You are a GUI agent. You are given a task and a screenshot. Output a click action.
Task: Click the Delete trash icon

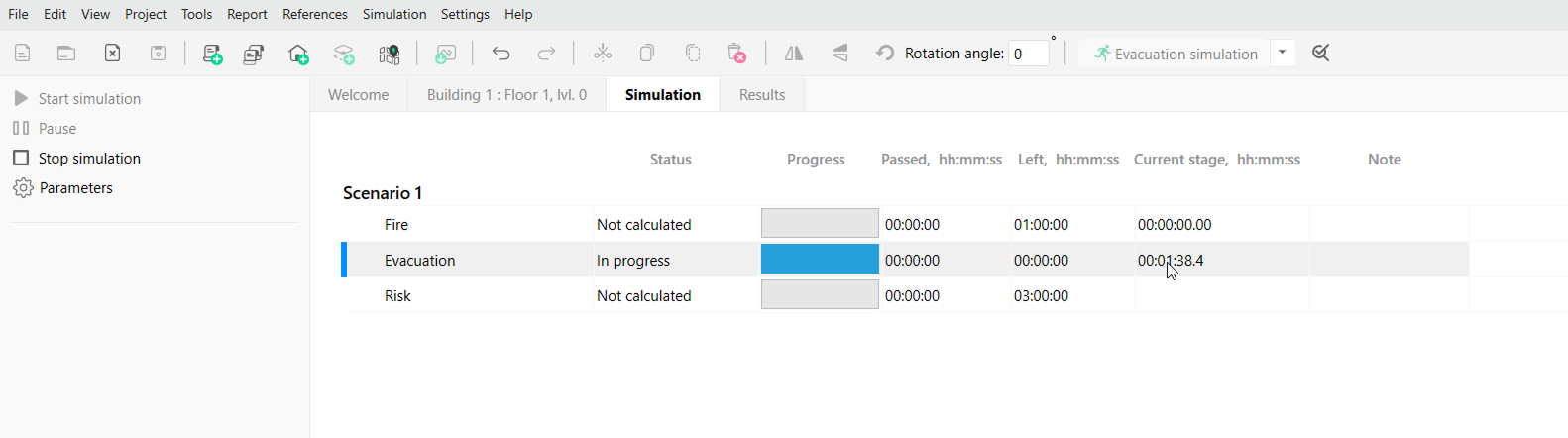pyautogui.click(x=736, y=54)
